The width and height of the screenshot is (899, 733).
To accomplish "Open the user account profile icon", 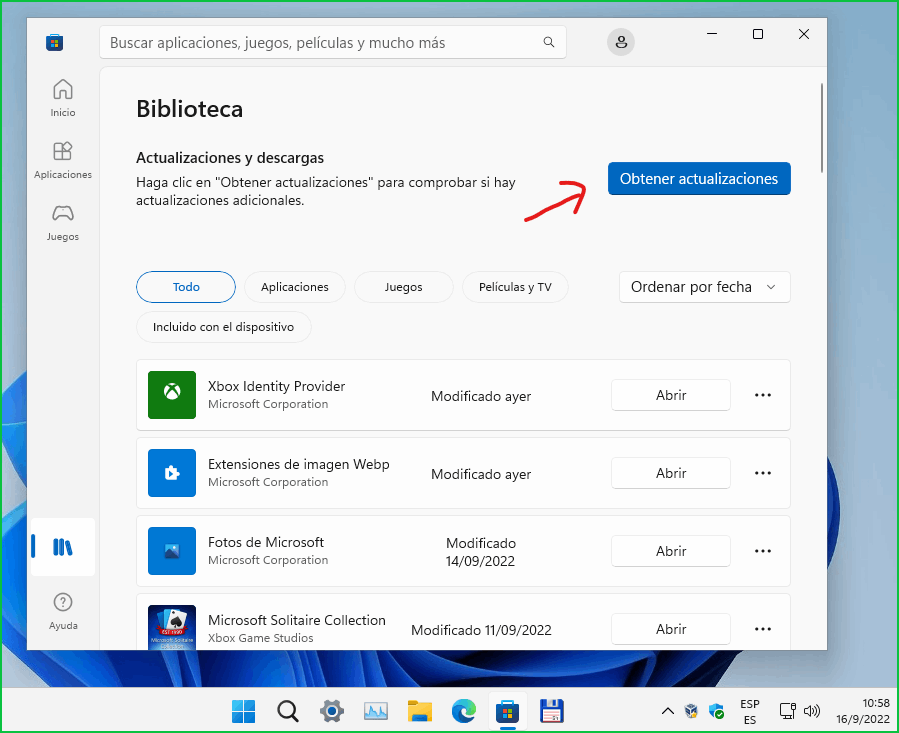I will tap(621, 42).
